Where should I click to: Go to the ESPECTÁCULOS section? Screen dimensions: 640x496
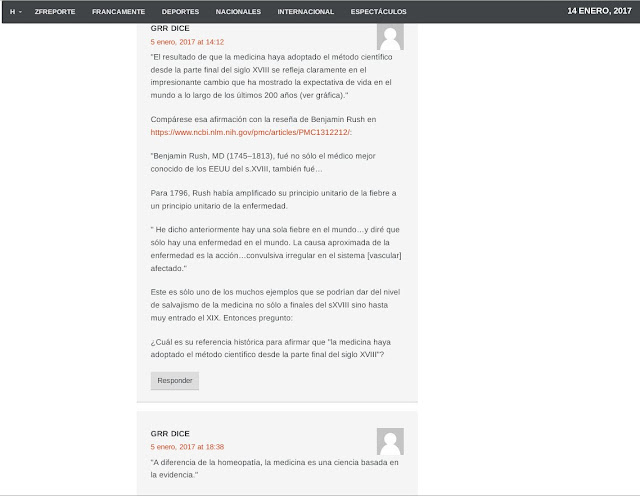pyautogui.click(x=378, y=12)
